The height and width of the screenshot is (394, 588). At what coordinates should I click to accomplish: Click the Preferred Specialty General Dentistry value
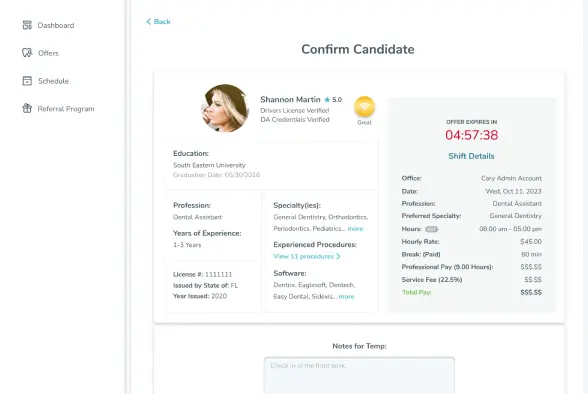pyautogui.click(x=516, y=216)
